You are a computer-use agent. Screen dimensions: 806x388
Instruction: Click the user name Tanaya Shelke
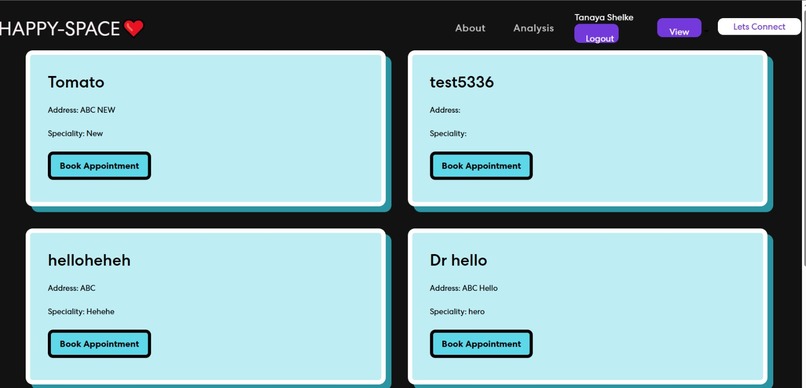pyautogui.click(x=603, y=17)
